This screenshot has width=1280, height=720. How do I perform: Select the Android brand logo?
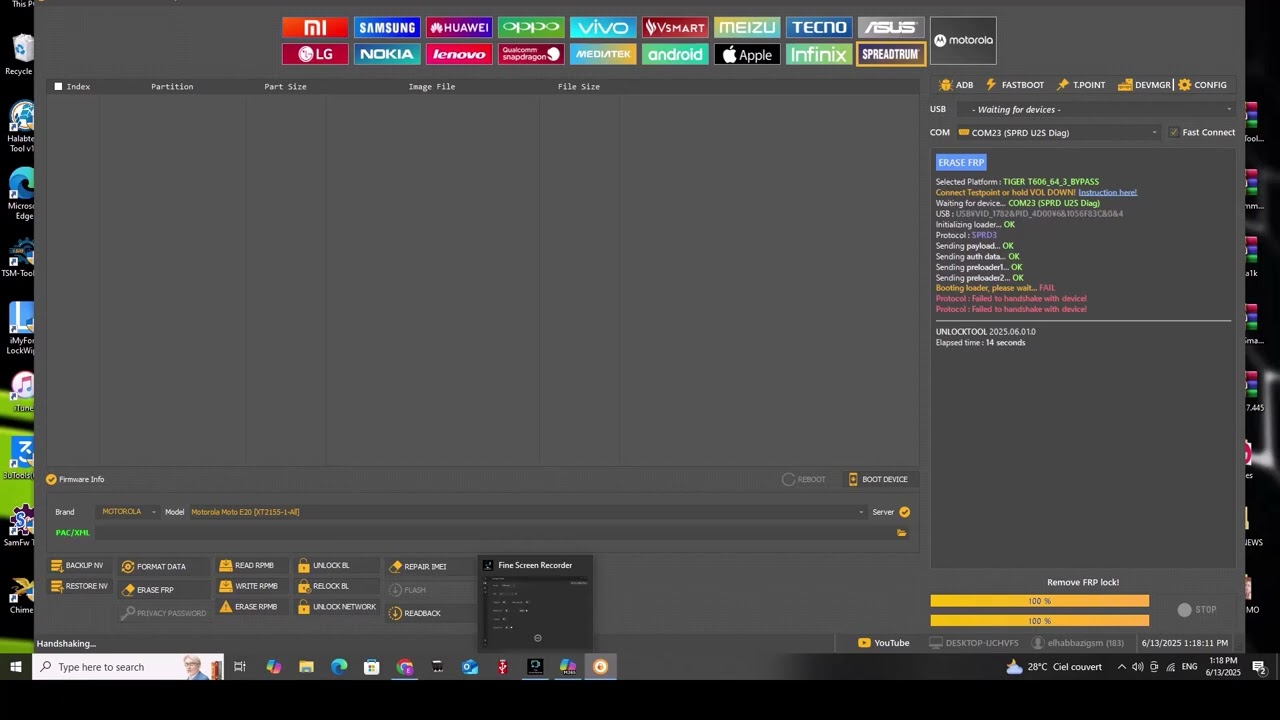675,54
